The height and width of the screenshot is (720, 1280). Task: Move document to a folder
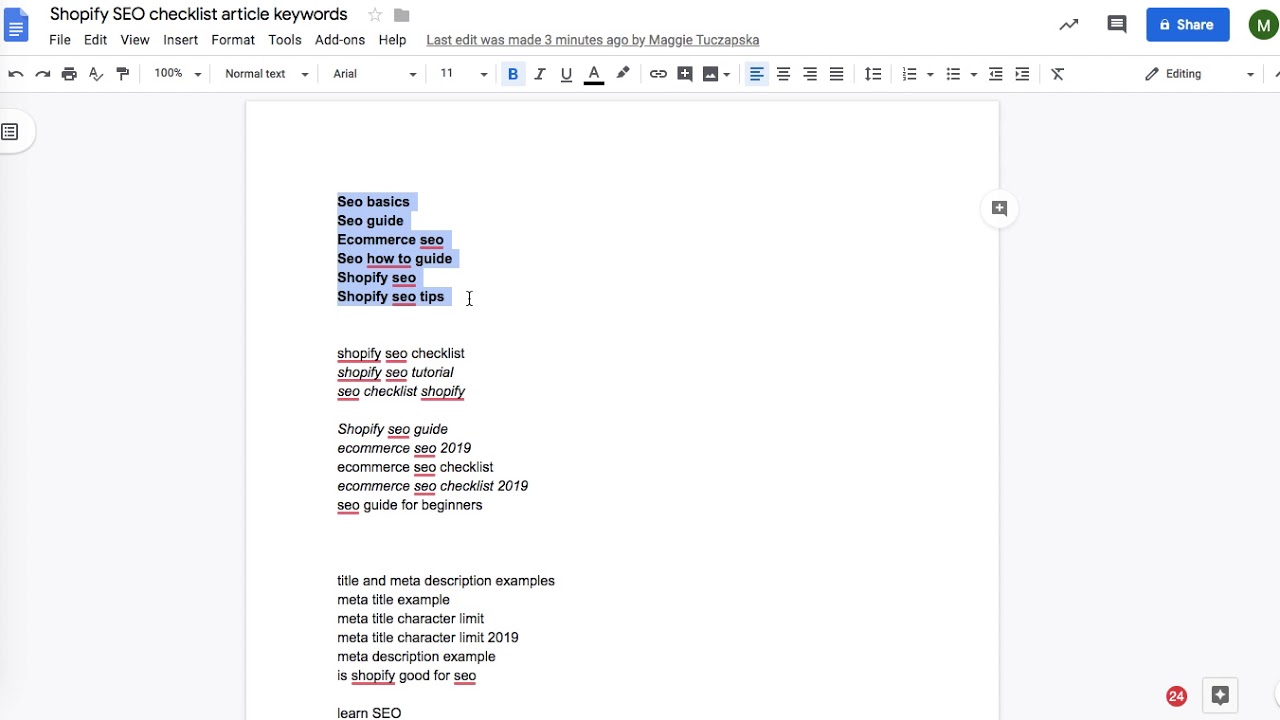[402, 15]
